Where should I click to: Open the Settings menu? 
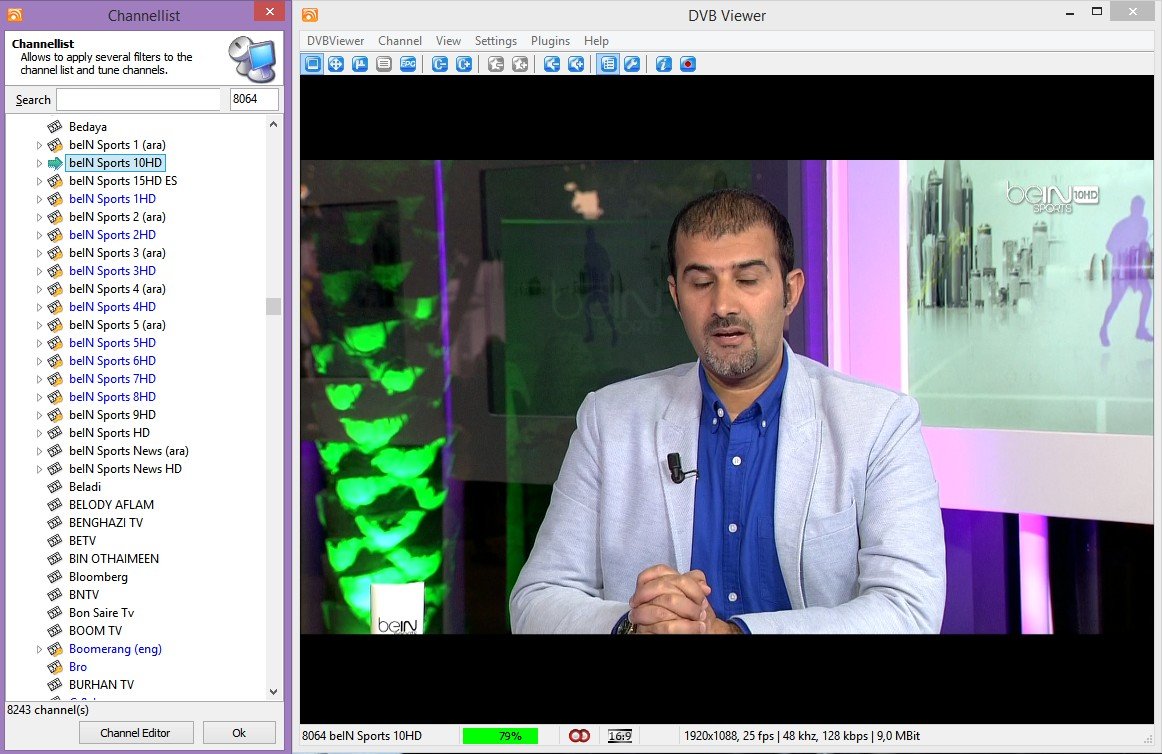tap(495, 41)
